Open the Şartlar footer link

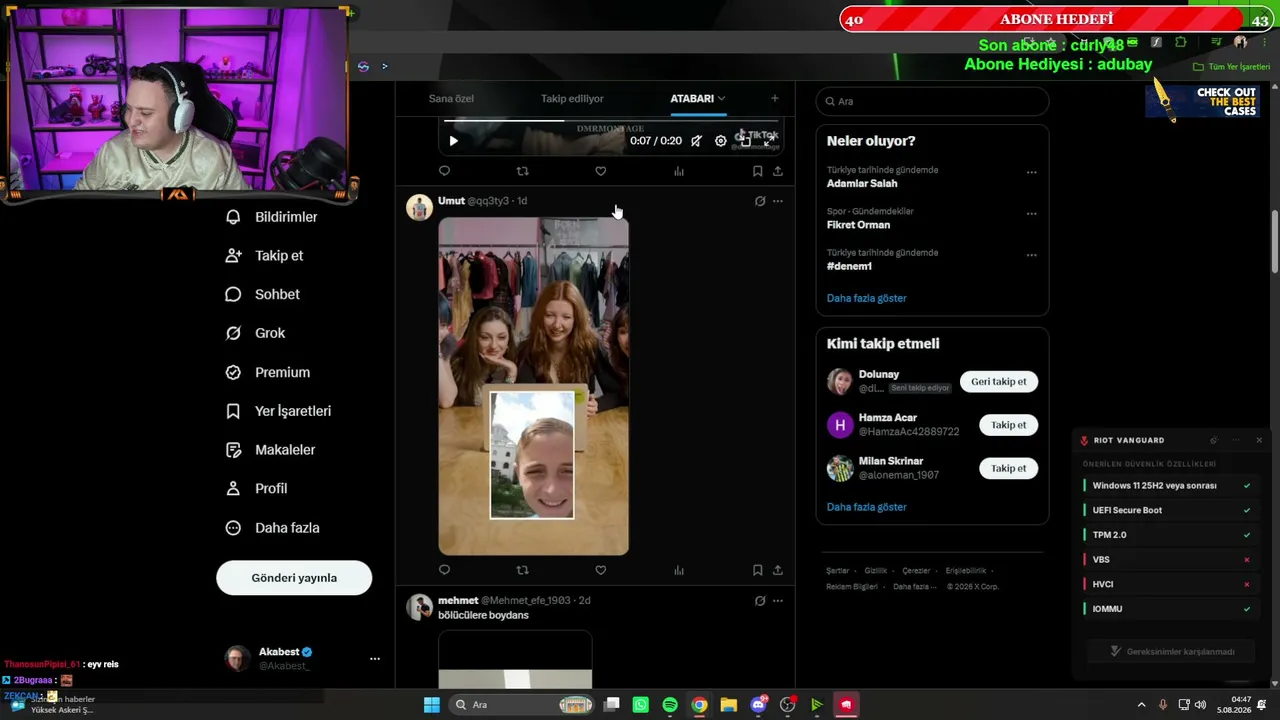click(x=837, y=571)
